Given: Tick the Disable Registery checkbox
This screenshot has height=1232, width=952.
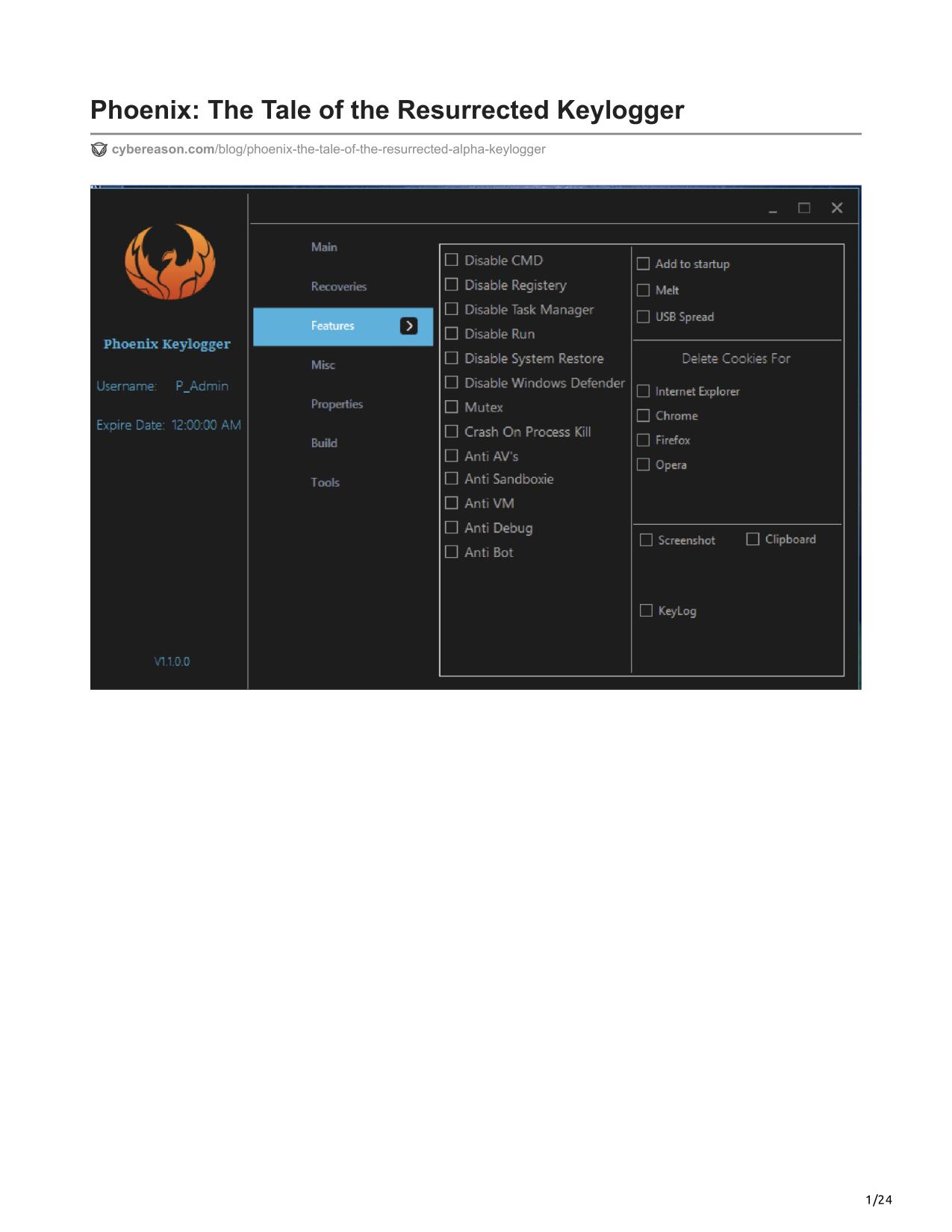Looking at the screenshot, I should pos(452,284).
